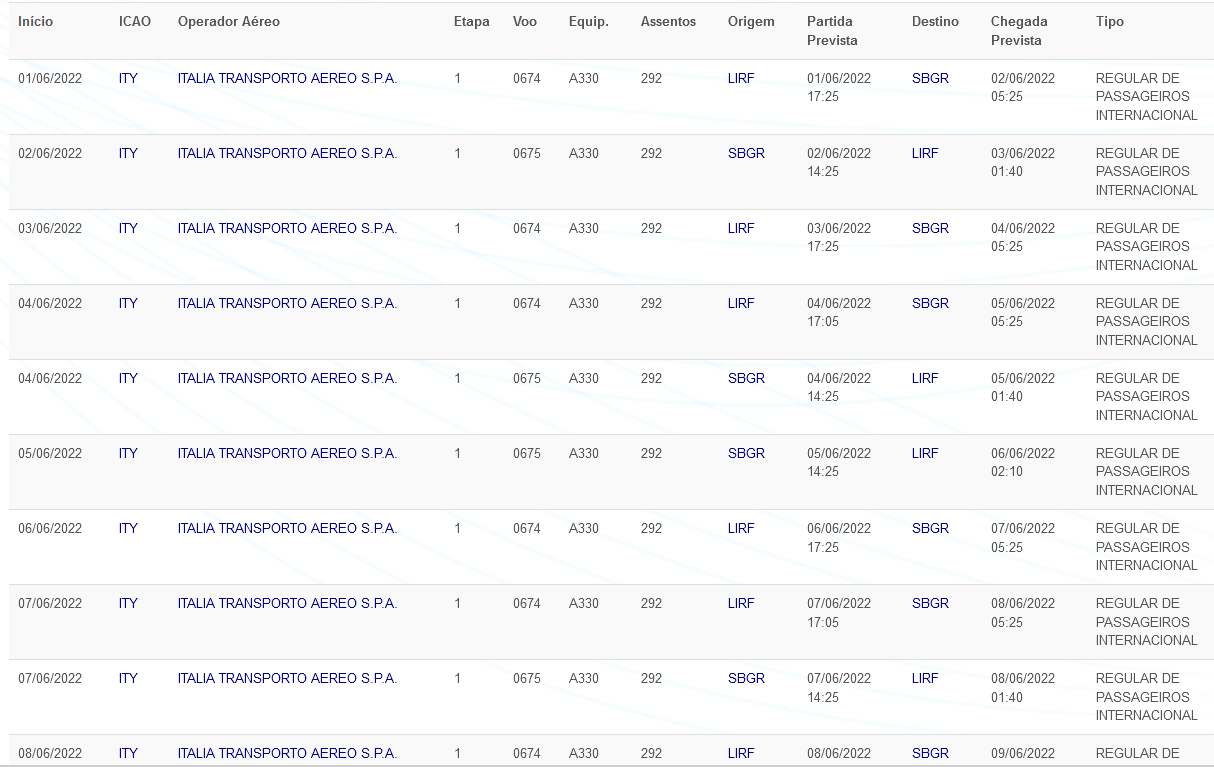Select 292 seats in the 06/06/2022 row
The width and height of the screenshot is (1214, 767).
[651, 528]
